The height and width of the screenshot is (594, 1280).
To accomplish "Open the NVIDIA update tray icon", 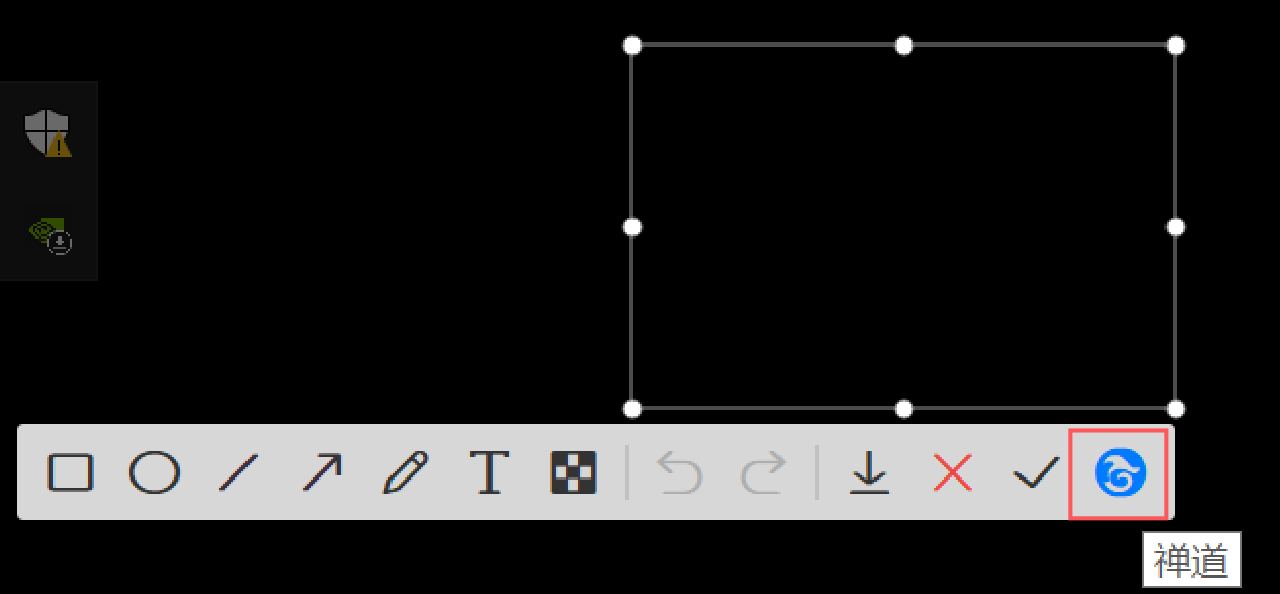I will pyautogui.click(x=50, y=234).
